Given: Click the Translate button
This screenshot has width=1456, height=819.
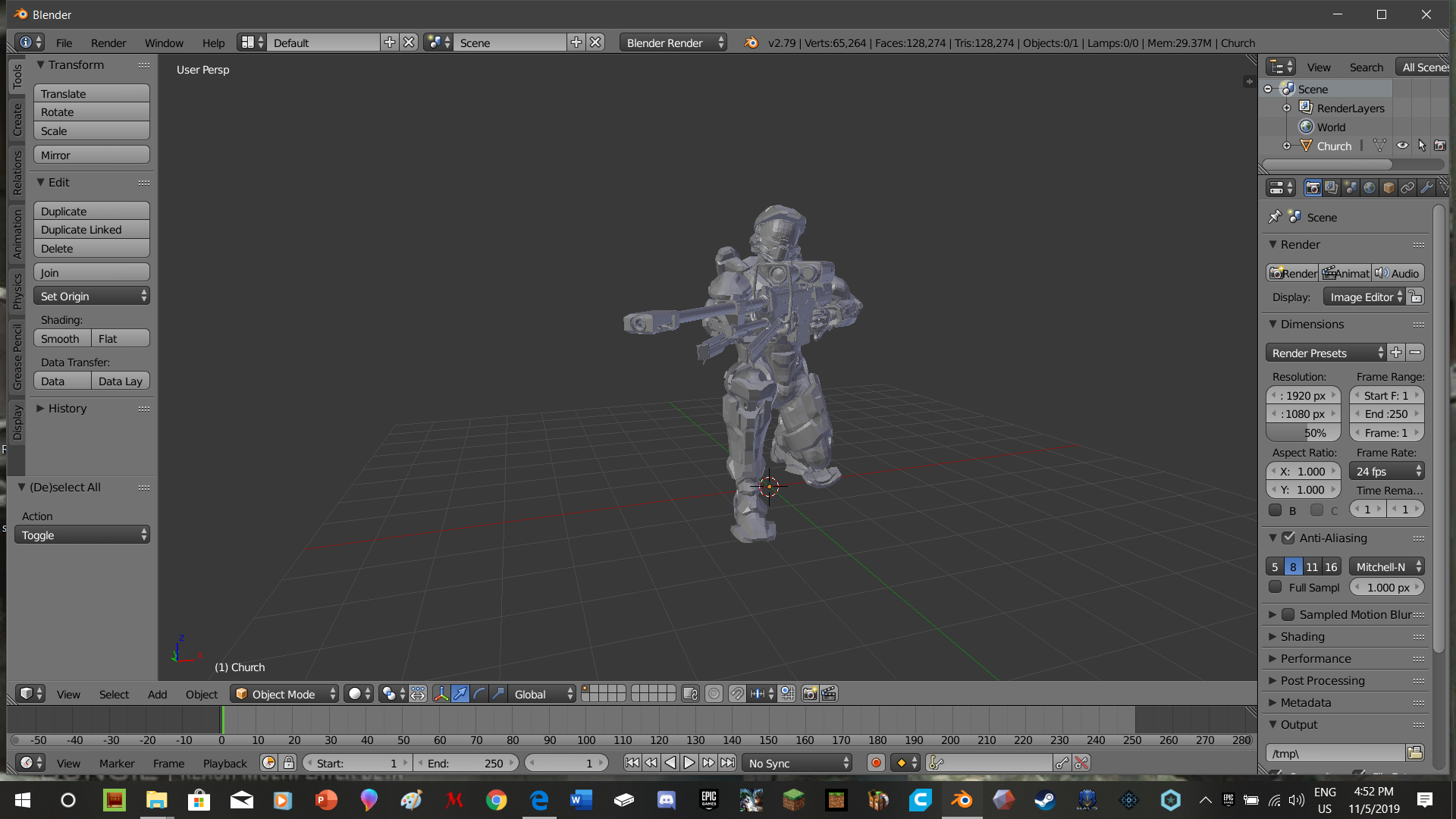Looking at the screenshot, I should 92,93.
